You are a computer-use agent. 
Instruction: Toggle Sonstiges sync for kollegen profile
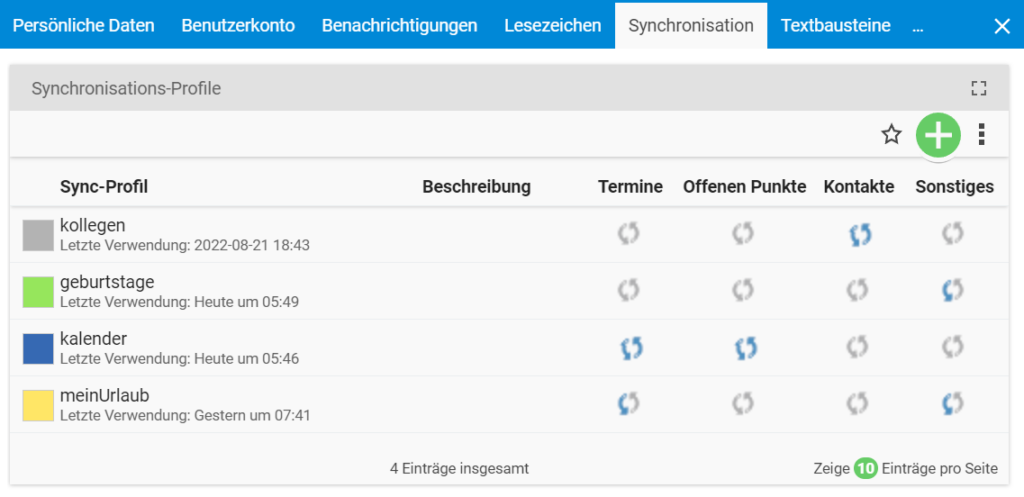click(x=953, y=234)
